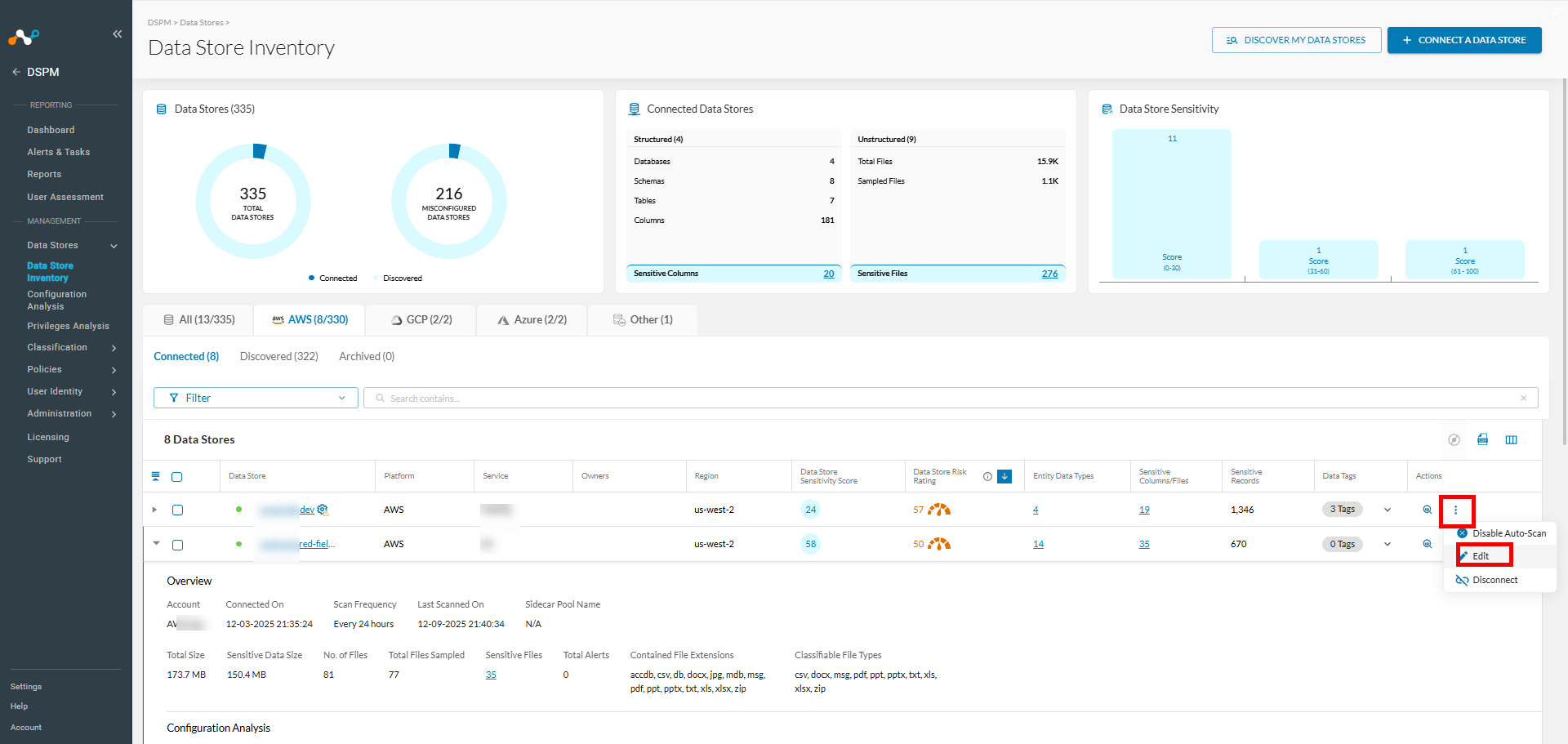Click Connect a Data Store button

(x=1464, y=40)
